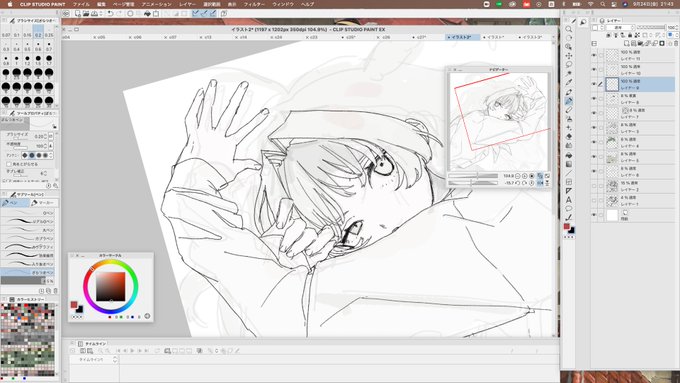Select the highlighted Pen tool in toolbar
Screen dimensions: 680x383
pos(569,101)
